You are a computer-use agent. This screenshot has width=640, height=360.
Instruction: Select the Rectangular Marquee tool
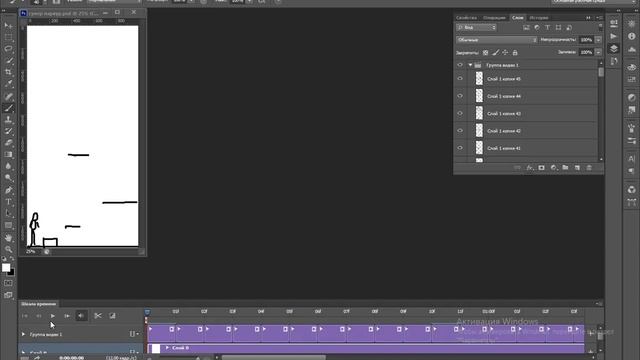click(x=8, y=37)
